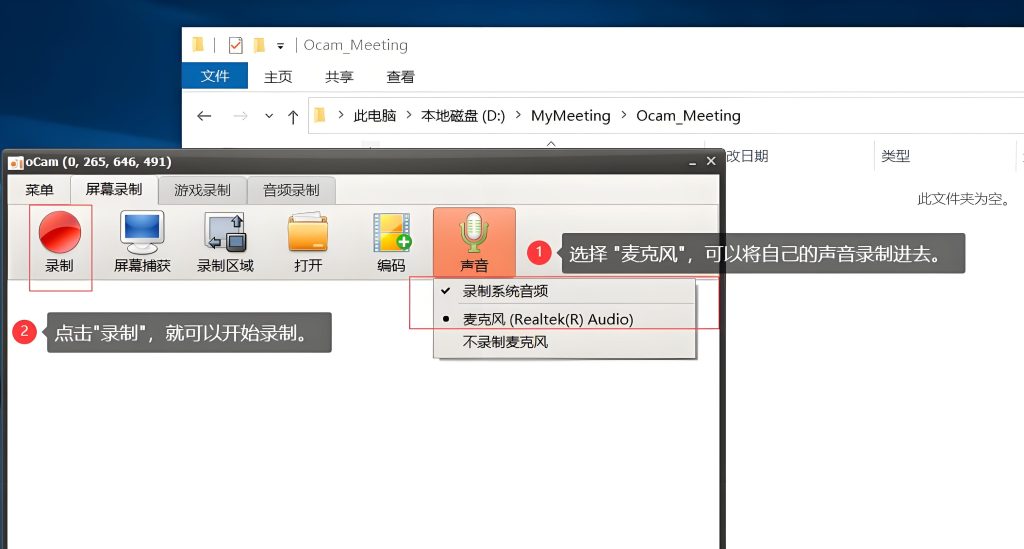Screen dimensions: 1024x549
Task: Open the 编码 codec settings icon
Action: pos(391,233)
